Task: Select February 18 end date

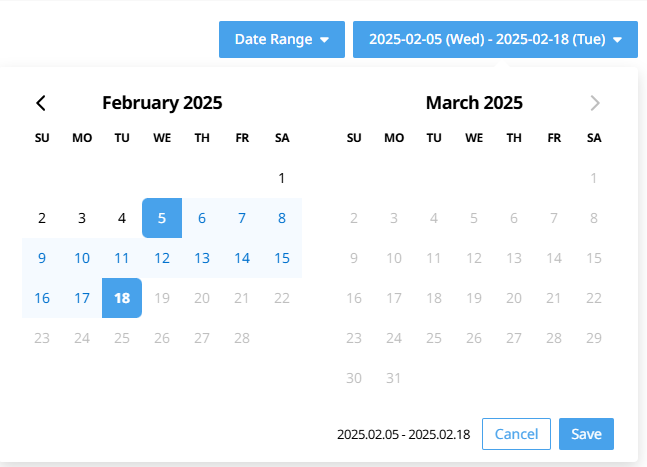Action: 122,298
